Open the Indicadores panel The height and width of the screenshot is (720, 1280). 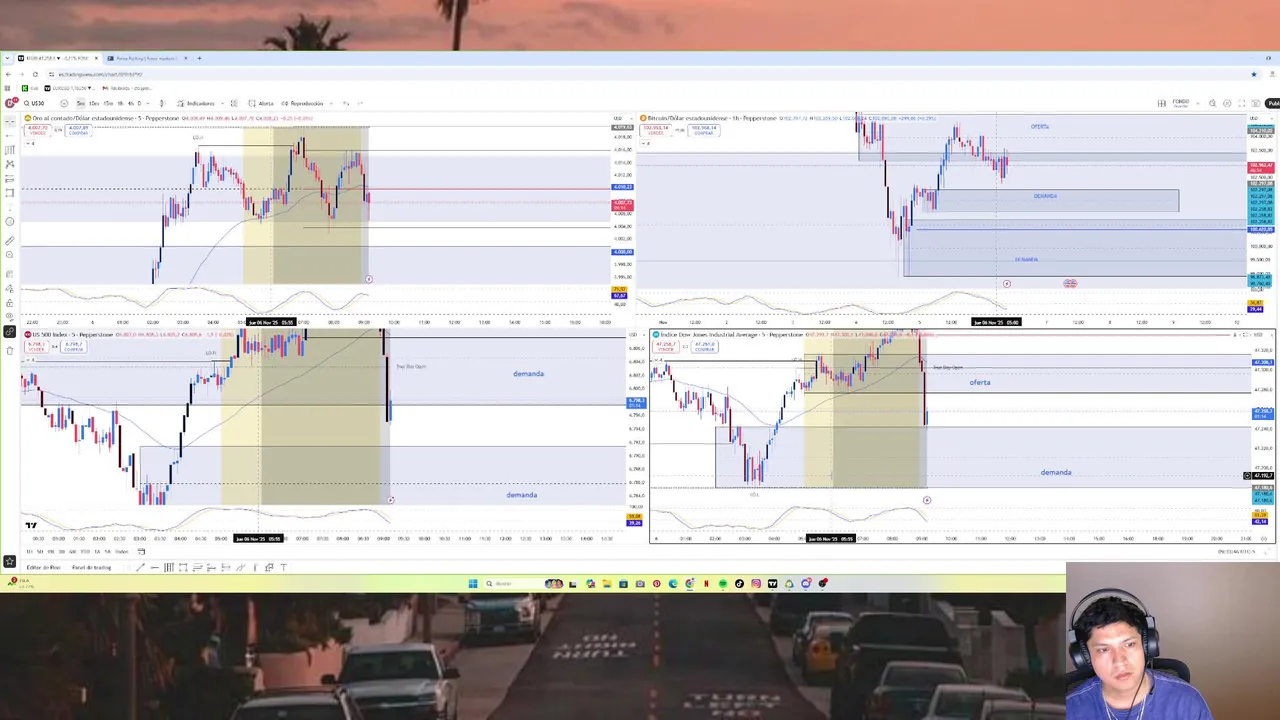click(196, 103)
